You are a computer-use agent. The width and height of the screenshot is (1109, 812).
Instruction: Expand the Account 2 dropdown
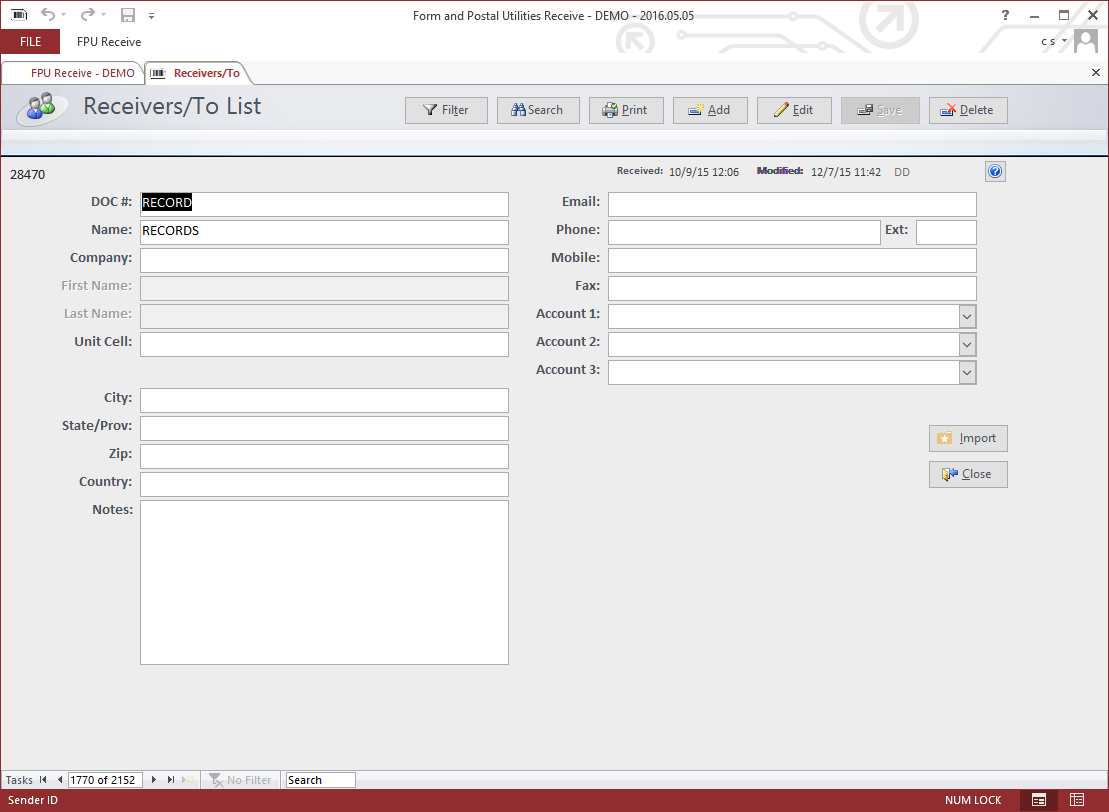[966, 344]
